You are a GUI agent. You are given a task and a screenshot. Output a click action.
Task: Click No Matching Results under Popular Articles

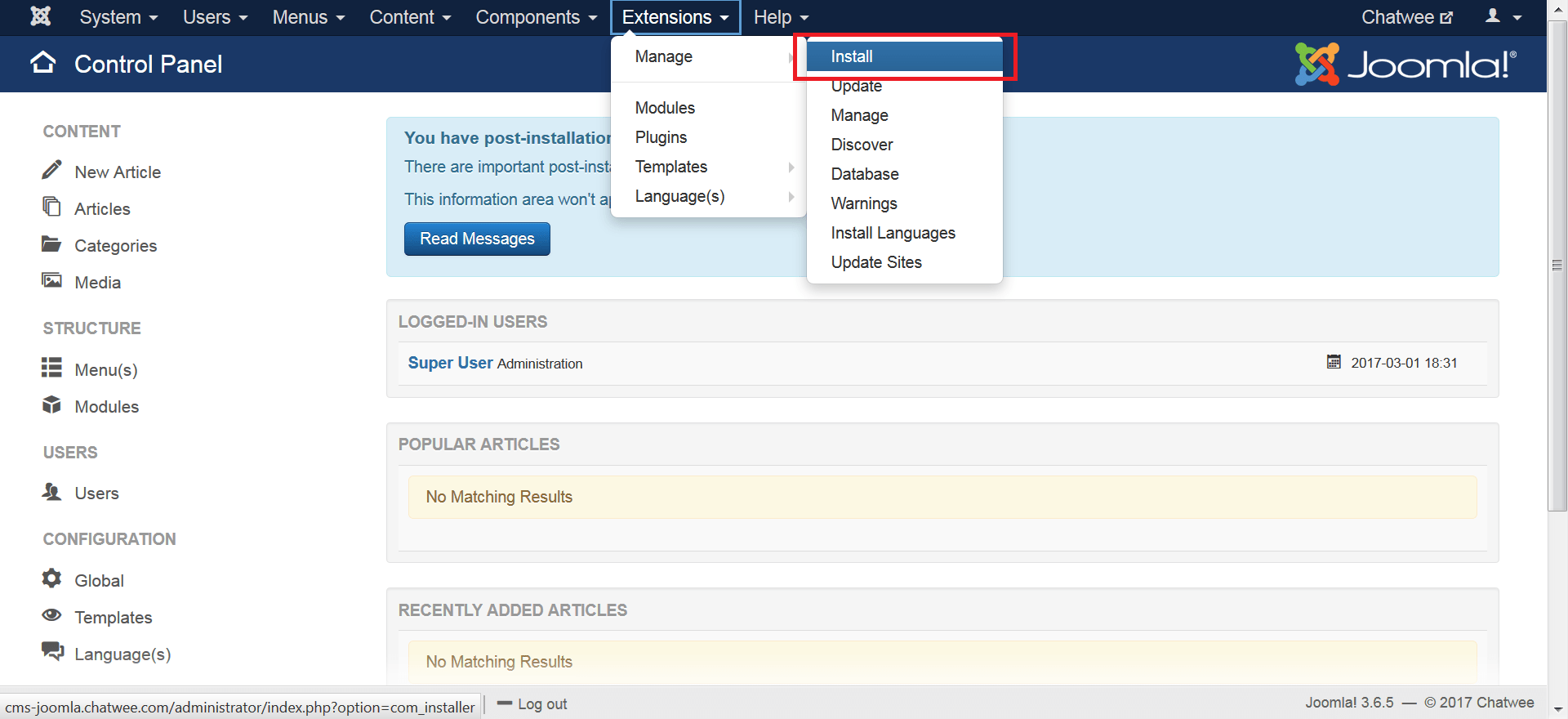499,497
